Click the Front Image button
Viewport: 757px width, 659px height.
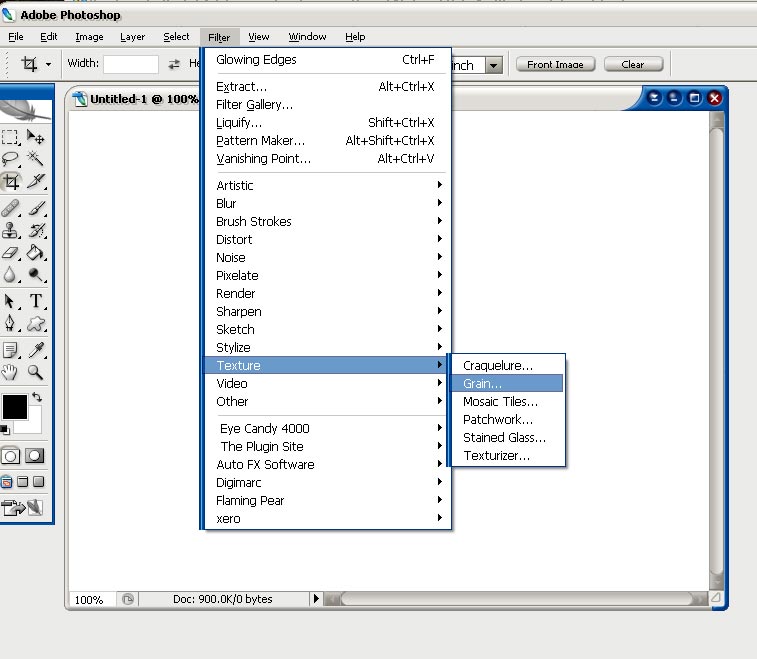coord(555,64)
